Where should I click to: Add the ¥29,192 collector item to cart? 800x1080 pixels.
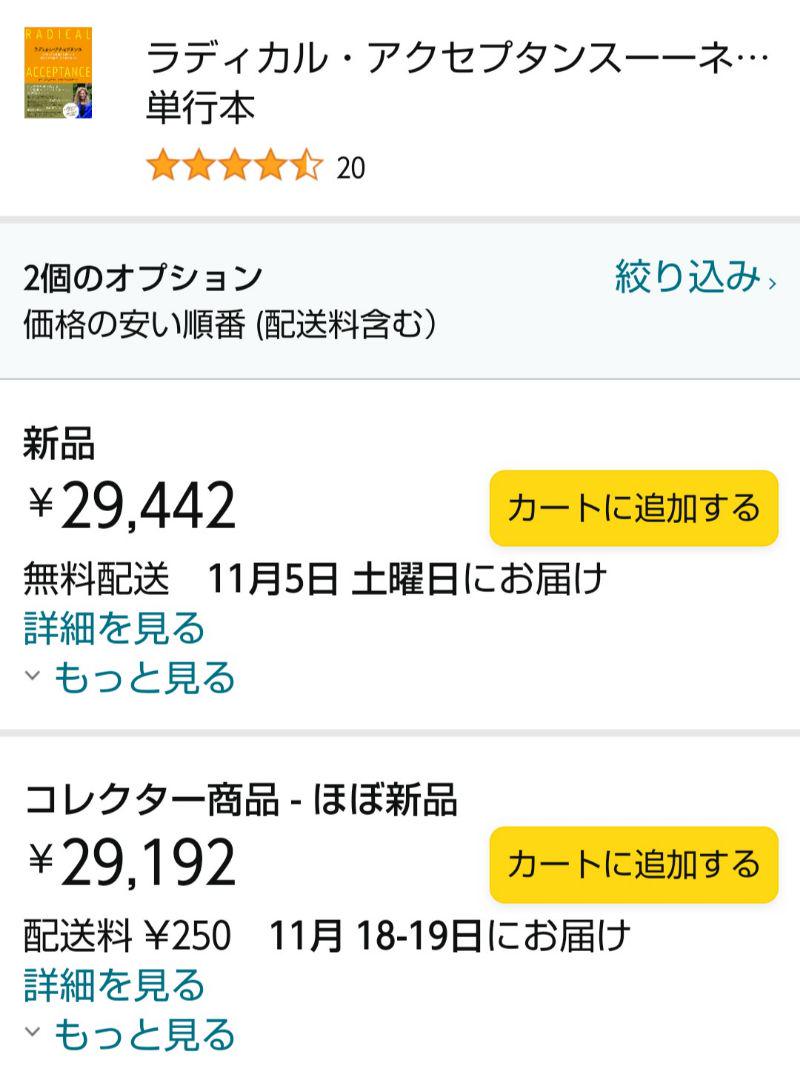coord(633,864)
